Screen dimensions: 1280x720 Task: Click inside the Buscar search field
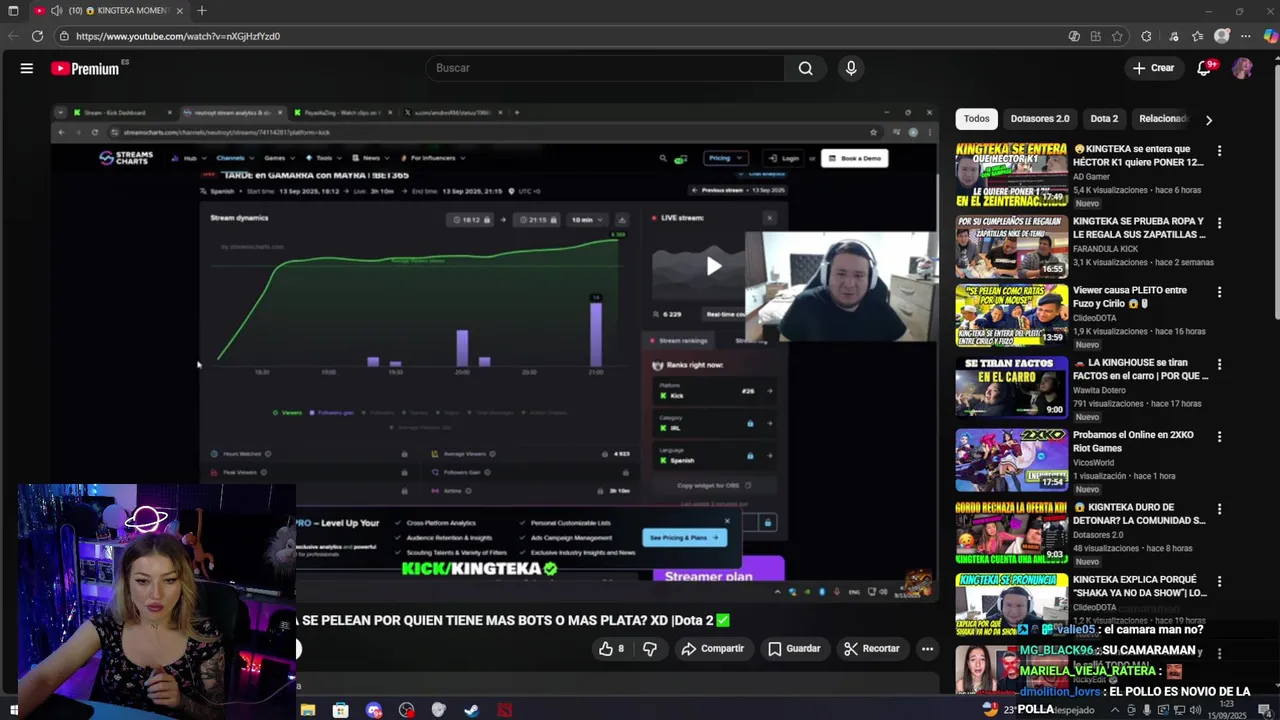tap(605, 68)
